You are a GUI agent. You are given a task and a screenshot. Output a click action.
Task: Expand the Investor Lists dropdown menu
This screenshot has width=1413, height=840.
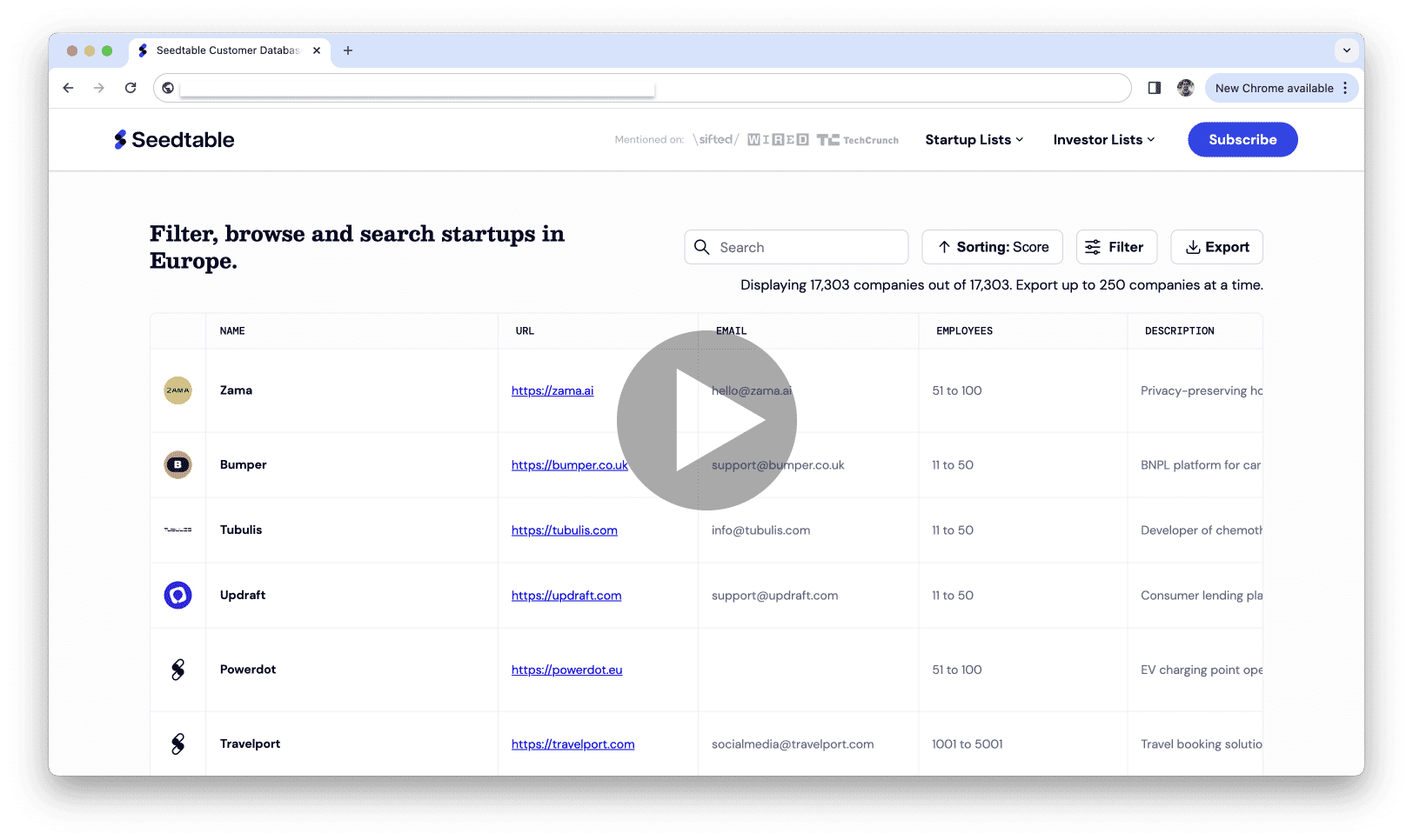pyautogui.click(x=1103, y=140)
